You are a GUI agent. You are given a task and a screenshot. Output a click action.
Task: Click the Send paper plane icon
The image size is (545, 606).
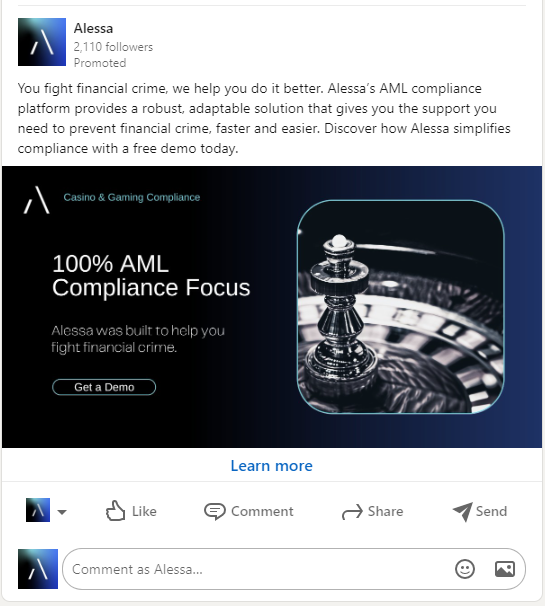(463, 512)
